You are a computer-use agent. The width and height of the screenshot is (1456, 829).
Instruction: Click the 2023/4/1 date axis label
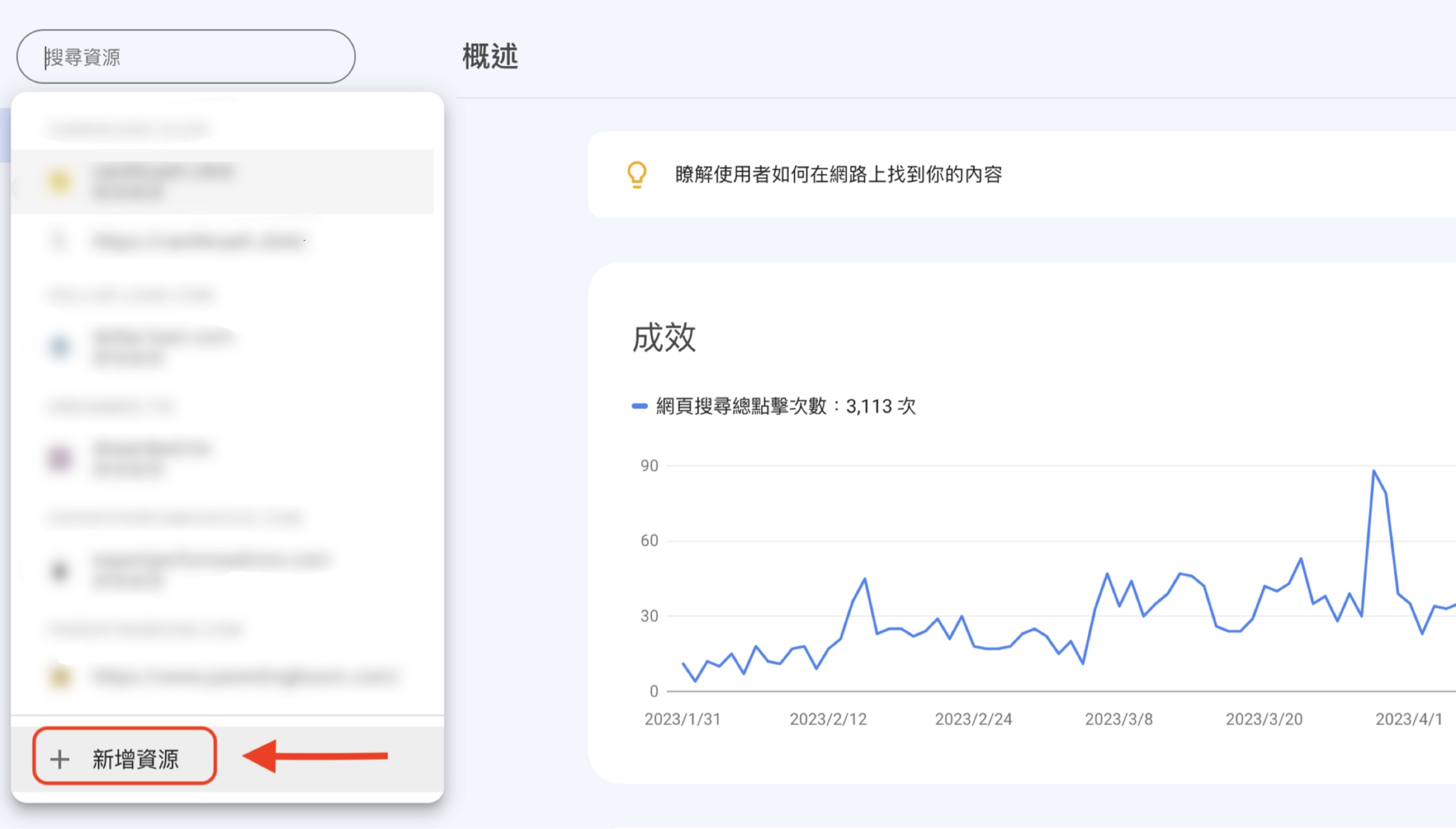[x=1409, y=719]
